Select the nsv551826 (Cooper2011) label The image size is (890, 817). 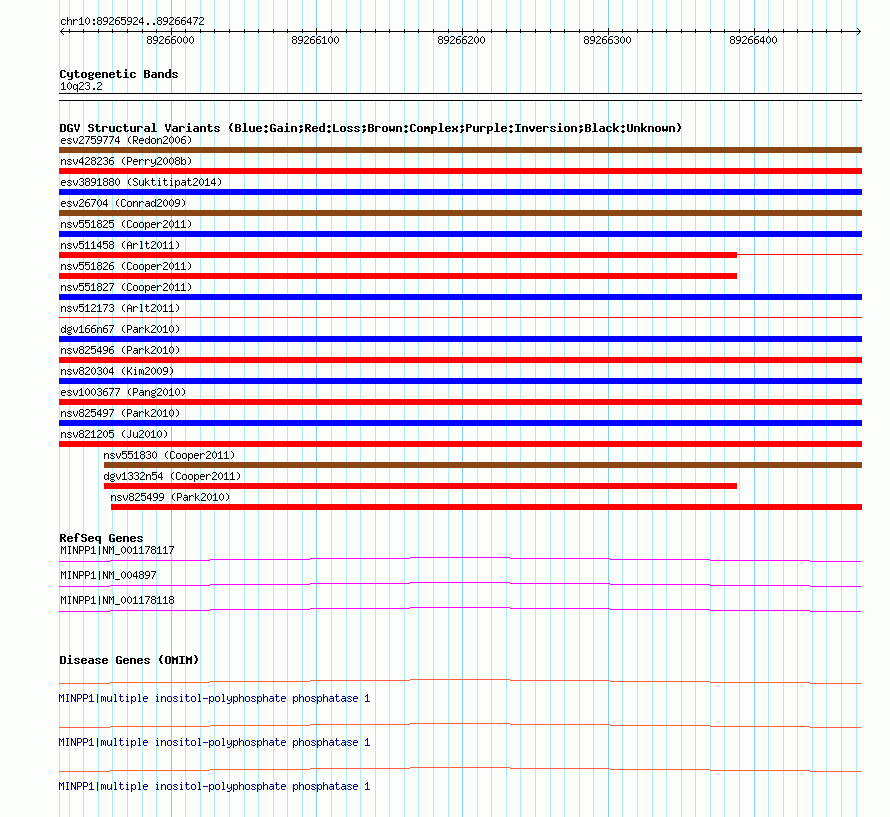click(x=126, y=266)
